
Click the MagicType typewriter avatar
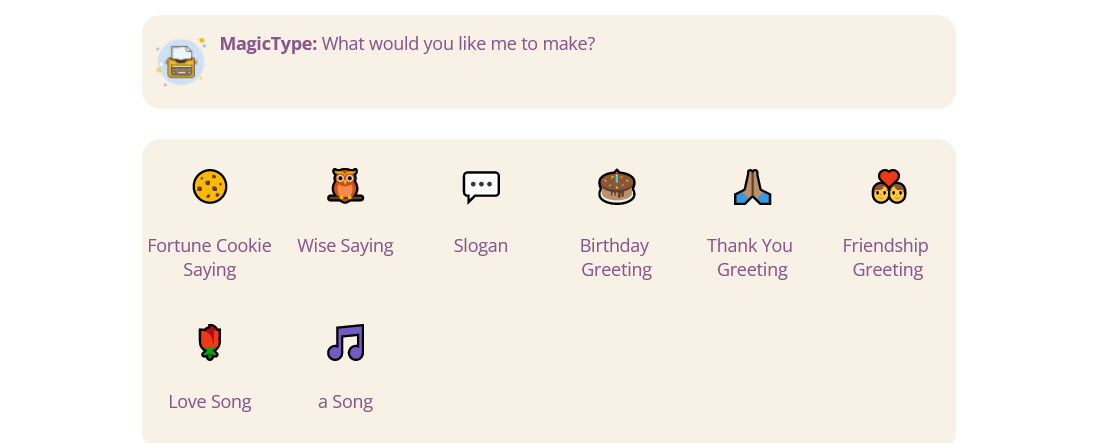181,62
